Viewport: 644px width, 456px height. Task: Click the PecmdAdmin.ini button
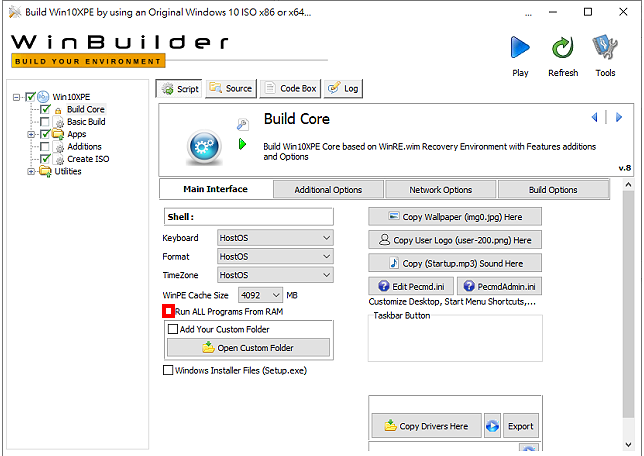pos(499,286)
